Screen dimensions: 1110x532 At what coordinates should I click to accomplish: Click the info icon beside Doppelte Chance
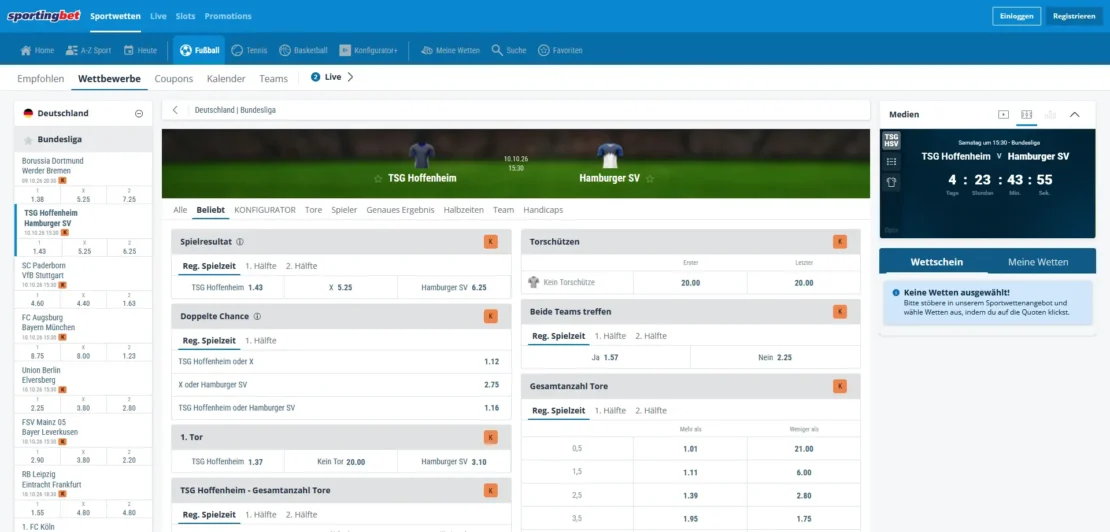click(x=257, y=316)
